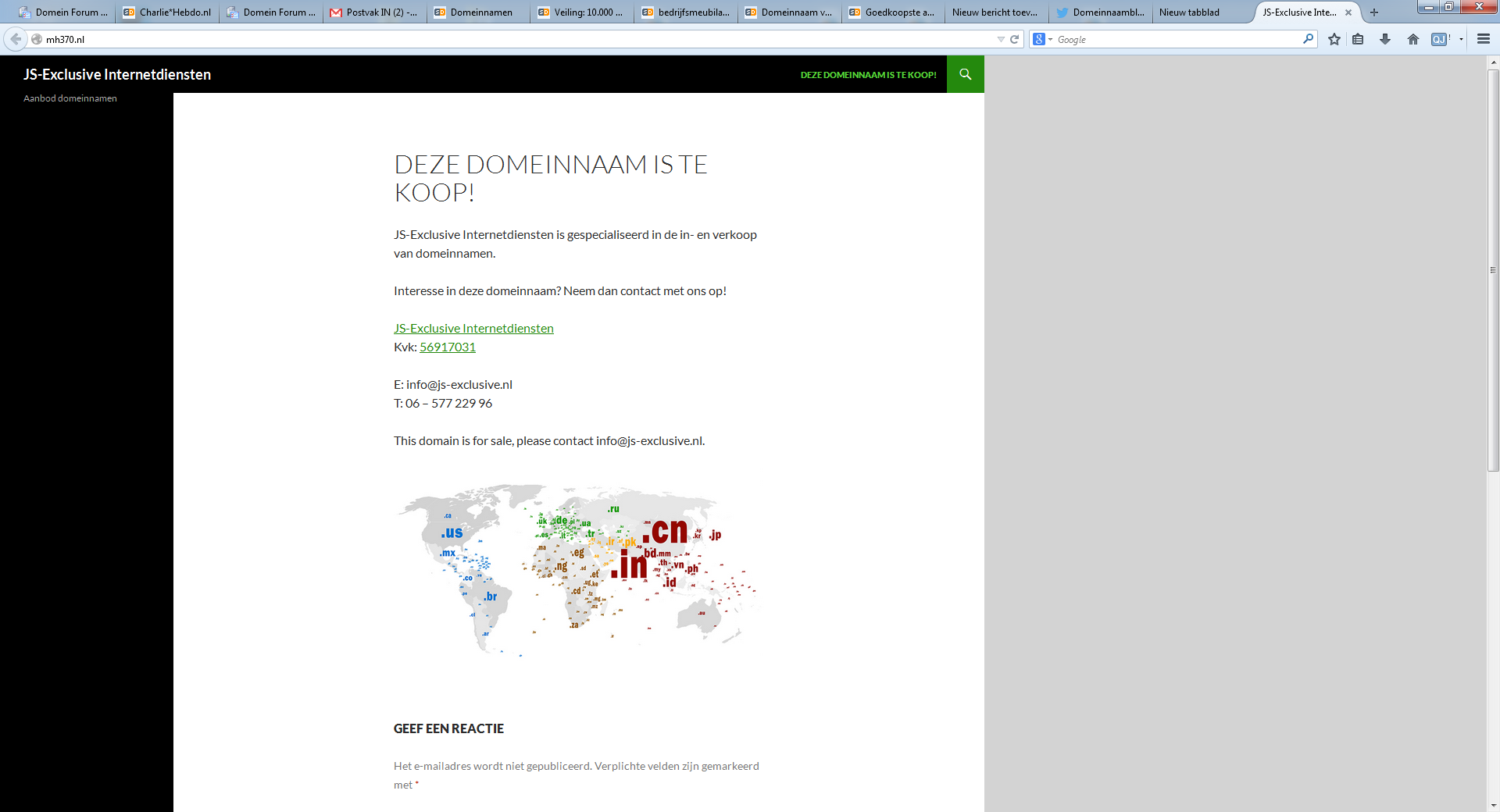
Task: Click the DEZE DOMEINNAAM IS TE KOOP! heading
Action: click(551, 178)
